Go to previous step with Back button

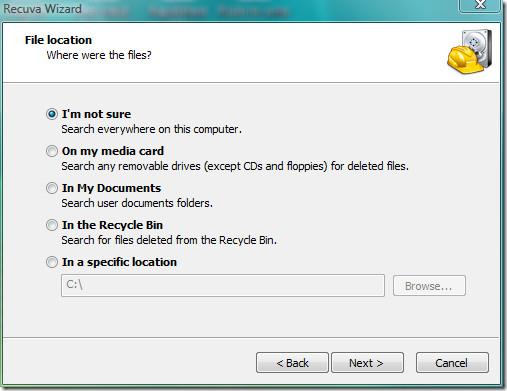click(292, 363)
